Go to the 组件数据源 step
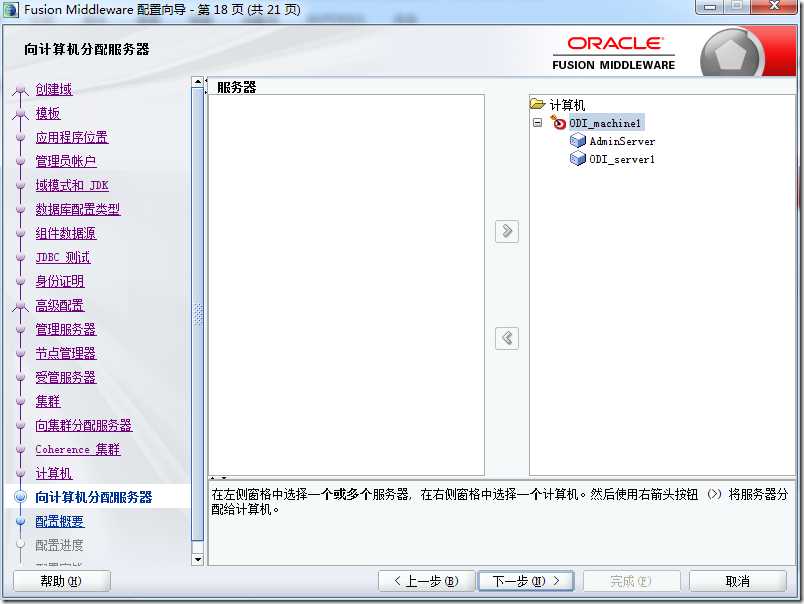Screen dimensions: 804x604 coord(66,233)
